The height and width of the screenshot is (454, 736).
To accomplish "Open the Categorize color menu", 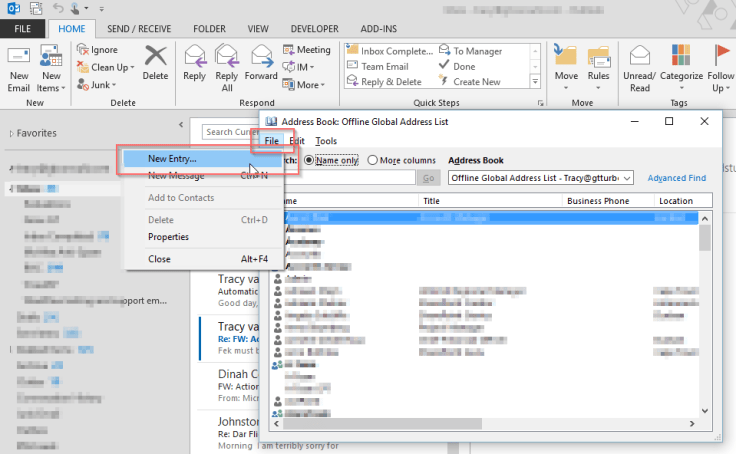I will [681, 68].
